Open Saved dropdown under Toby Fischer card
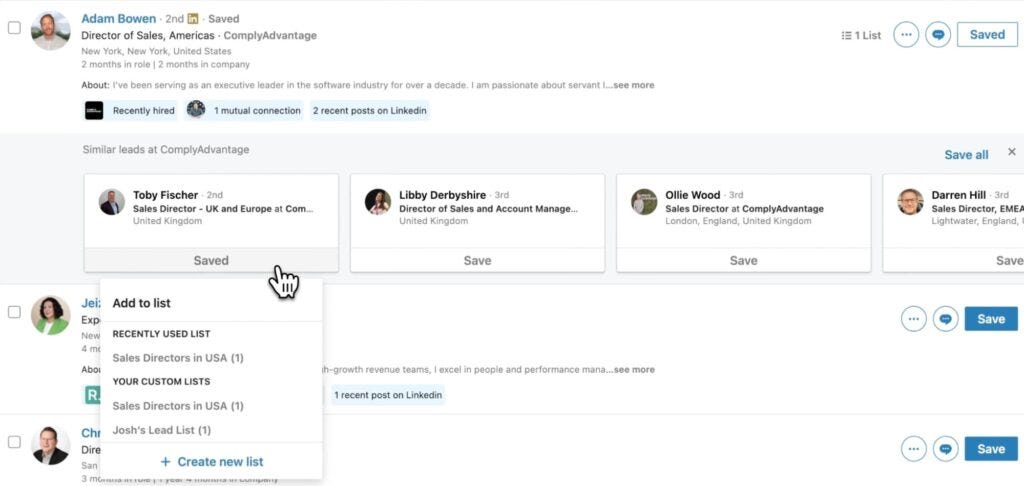This screenshot has width=1024, height=486. tap(211, 260)
